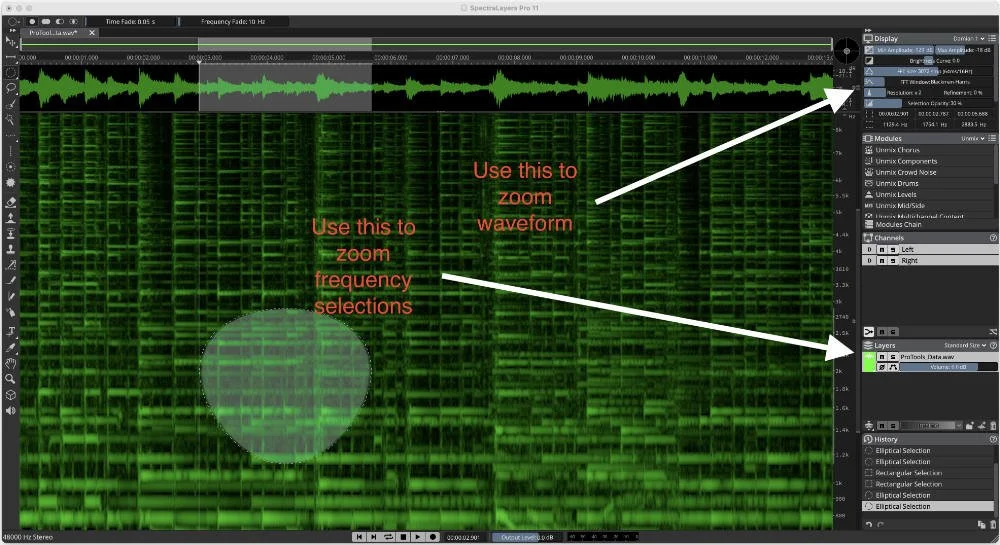Click the Modules Chain icon
The height and width of the screenshot is (545, 1000).
[x=869, y=224]
